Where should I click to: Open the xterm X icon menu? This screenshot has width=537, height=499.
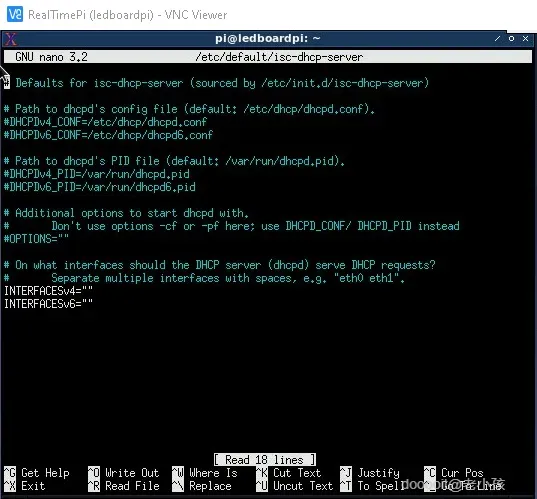[x=10, y=39]
